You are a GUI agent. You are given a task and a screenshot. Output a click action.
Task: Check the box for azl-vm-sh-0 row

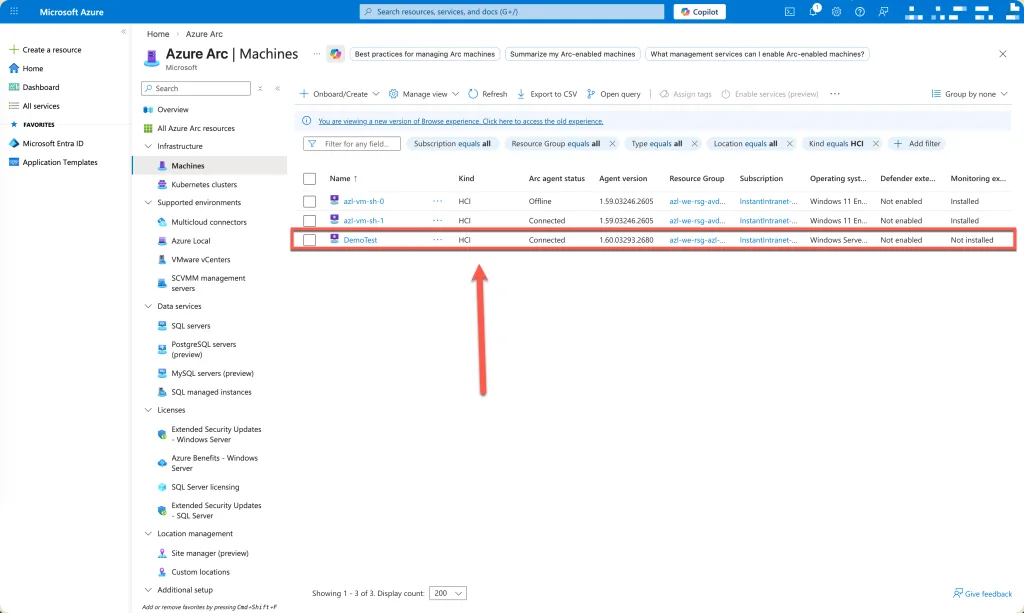(x=310, y=201)
